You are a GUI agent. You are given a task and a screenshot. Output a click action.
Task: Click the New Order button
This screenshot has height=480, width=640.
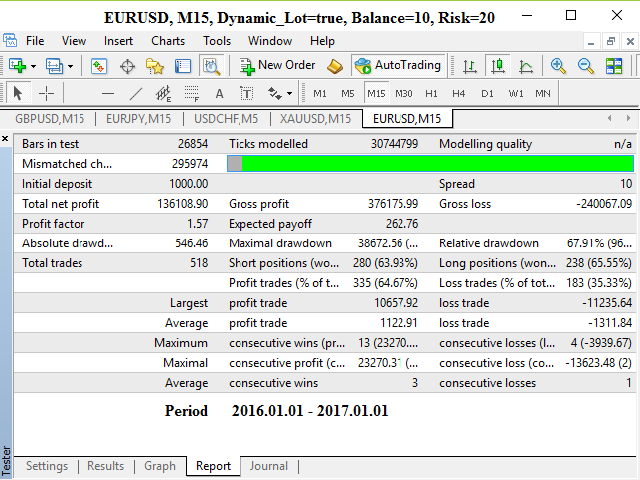pos(278,65)
